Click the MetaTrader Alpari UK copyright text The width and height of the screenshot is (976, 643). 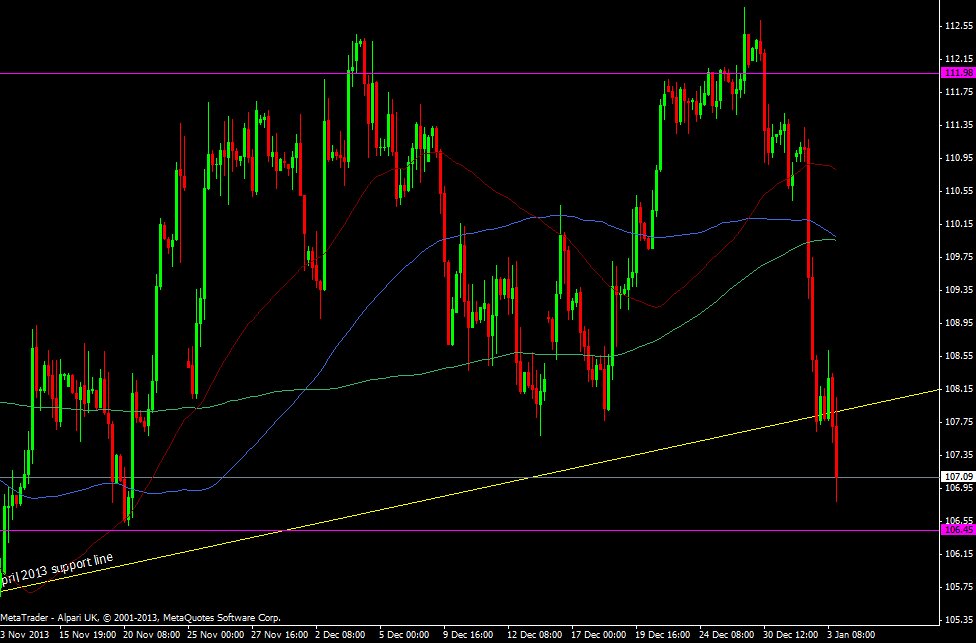point(140,617)
